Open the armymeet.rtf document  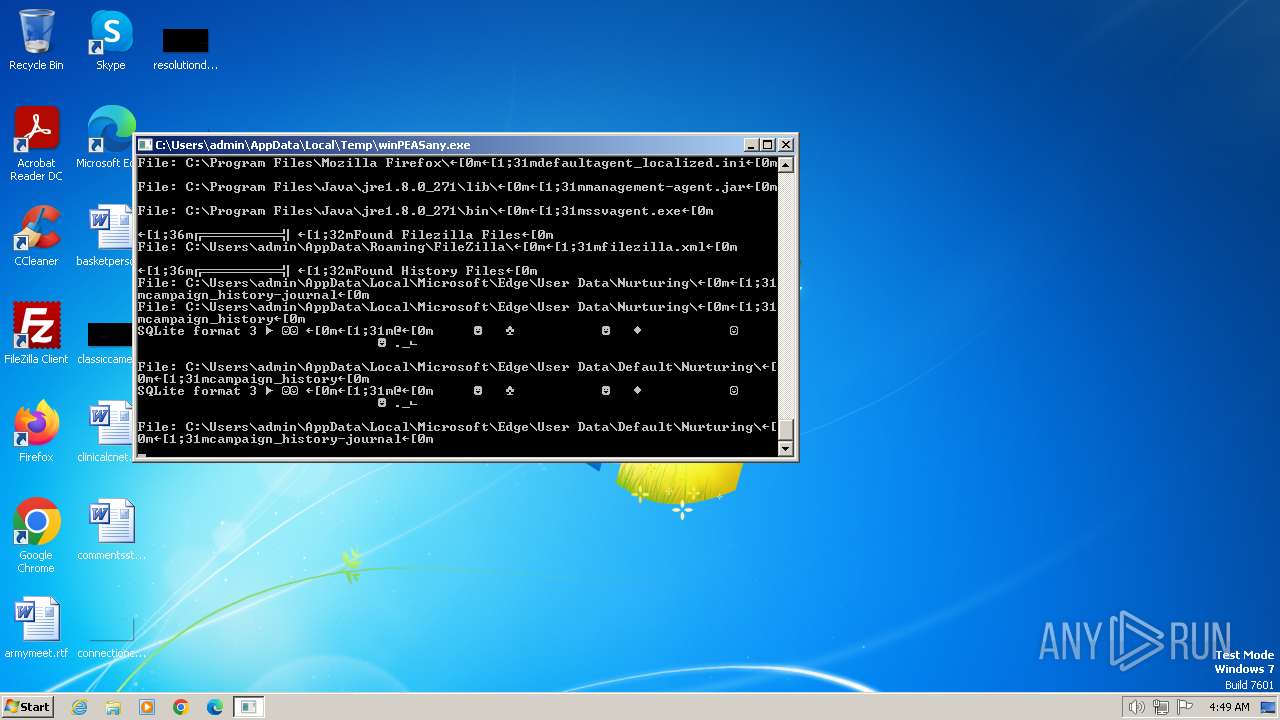pyautogui.click(x=36, y=628)
